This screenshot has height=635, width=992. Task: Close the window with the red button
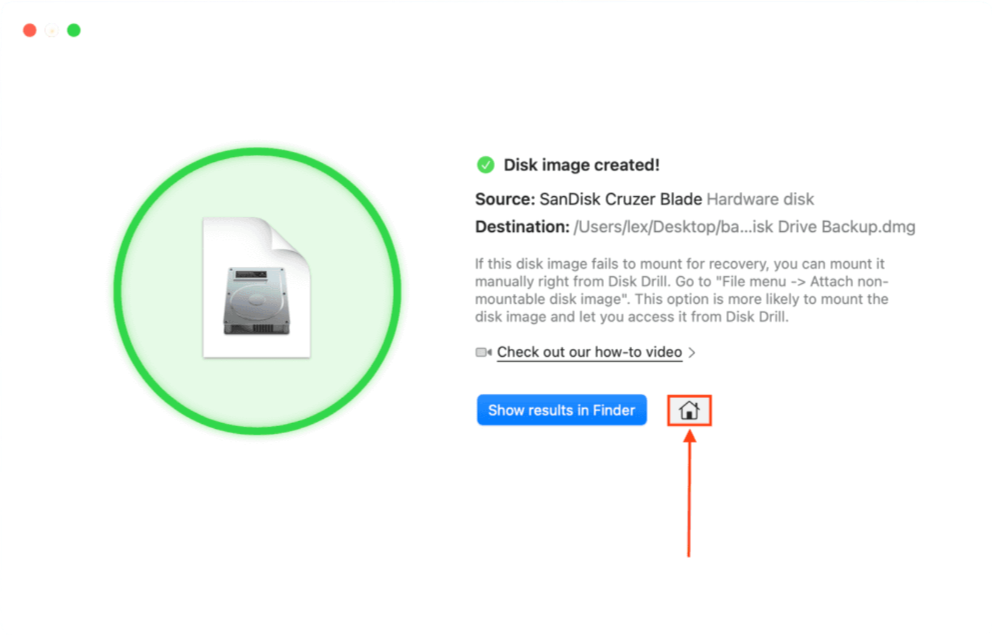(x=30, y=30)
